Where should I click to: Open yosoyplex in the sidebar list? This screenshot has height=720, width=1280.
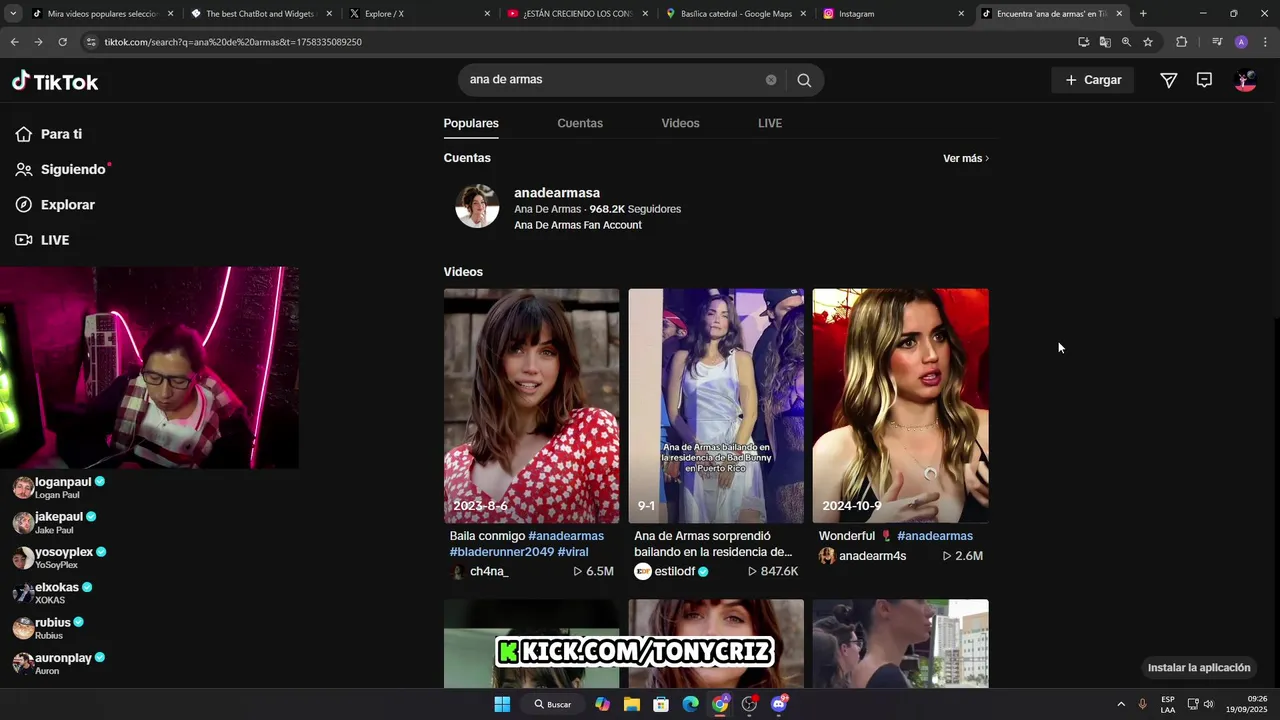(x=60, y=558)
